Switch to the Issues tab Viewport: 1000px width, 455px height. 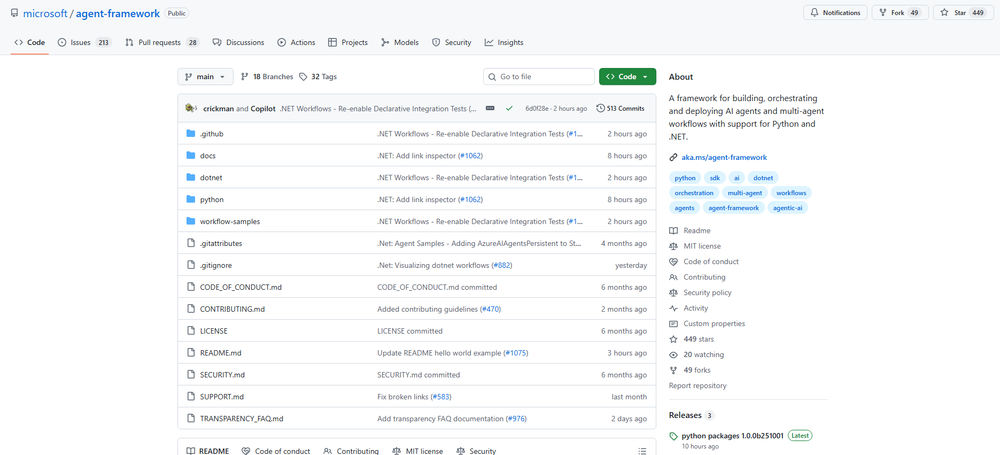click(85, 42)
